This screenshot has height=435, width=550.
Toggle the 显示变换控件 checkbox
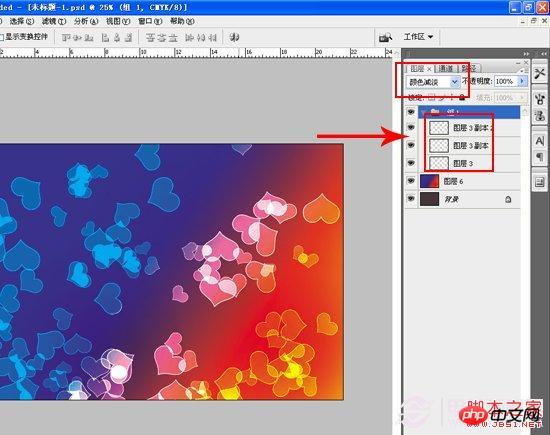pos(1,37)
